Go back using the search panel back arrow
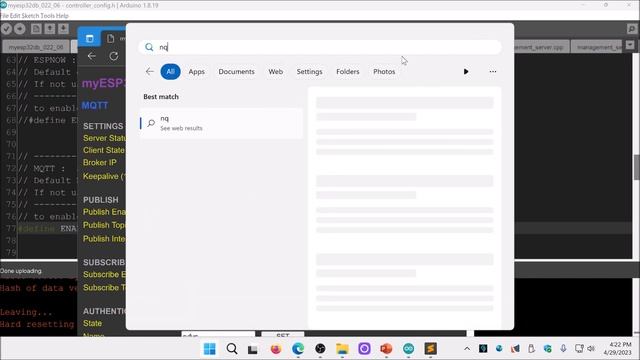The width and height of the screenshot is (640, 360). tap(149, 71)
